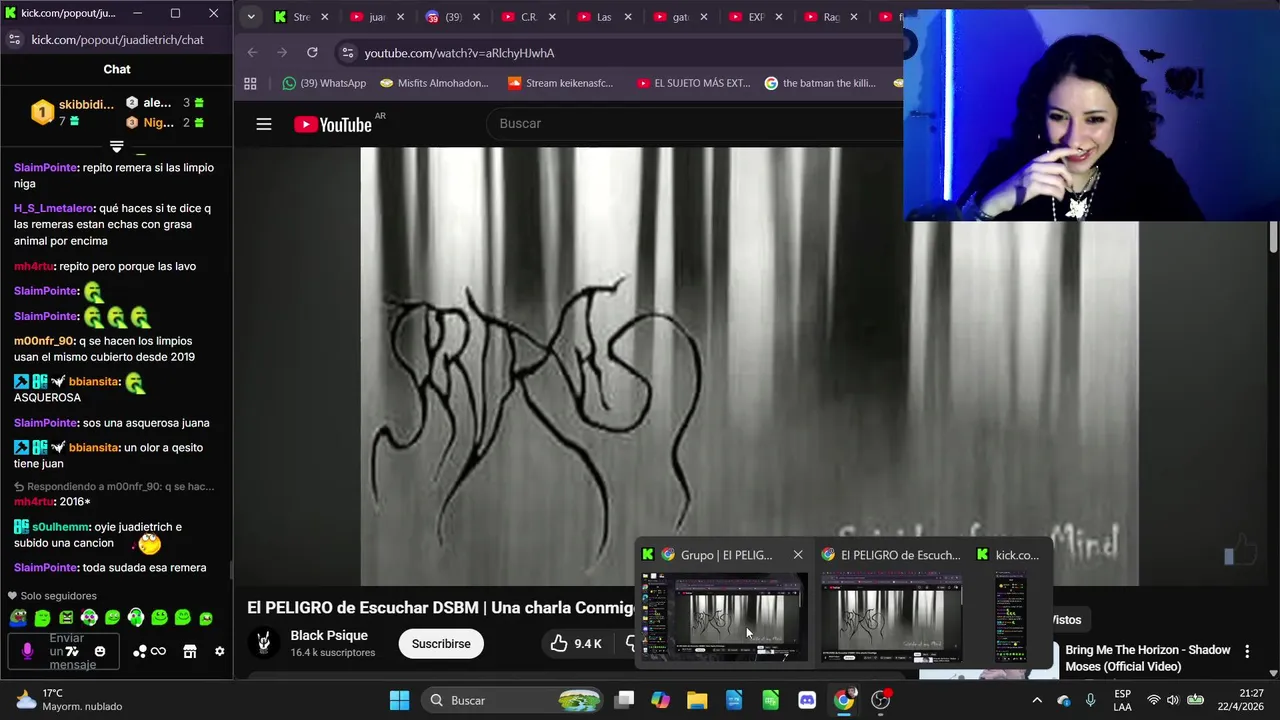Open 'the batman the killi...' bookmark
The image size is (1280, 720).
pyautogui.click(x=820, y=83)
